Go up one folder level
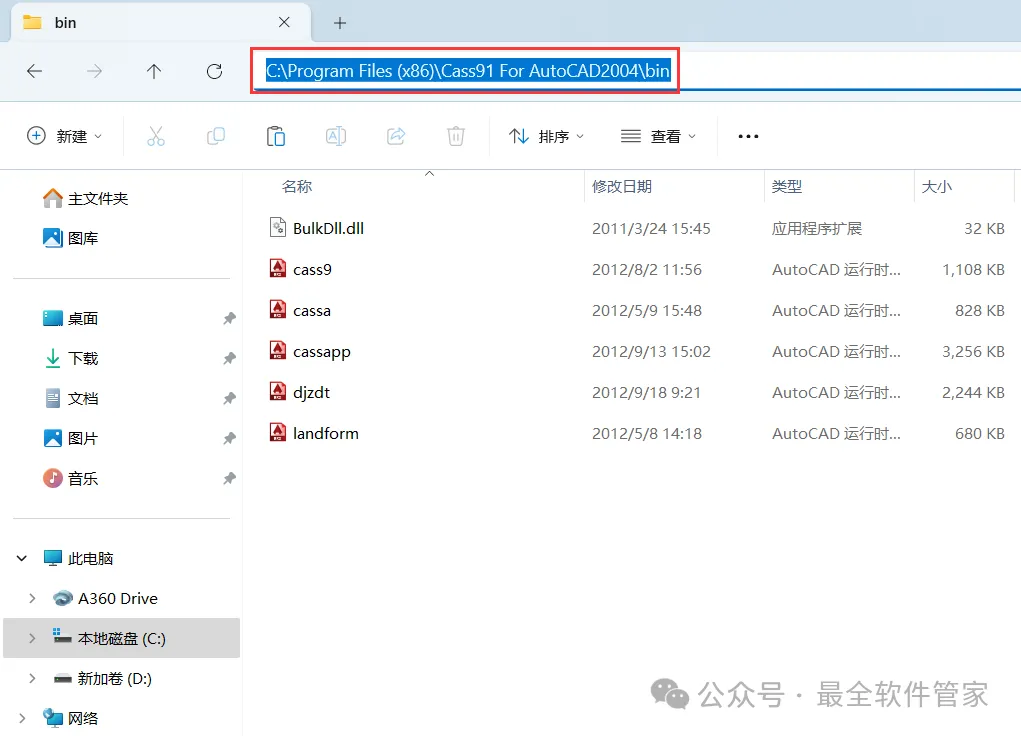This screenshot has width=1021, height=736. (154, 71)
